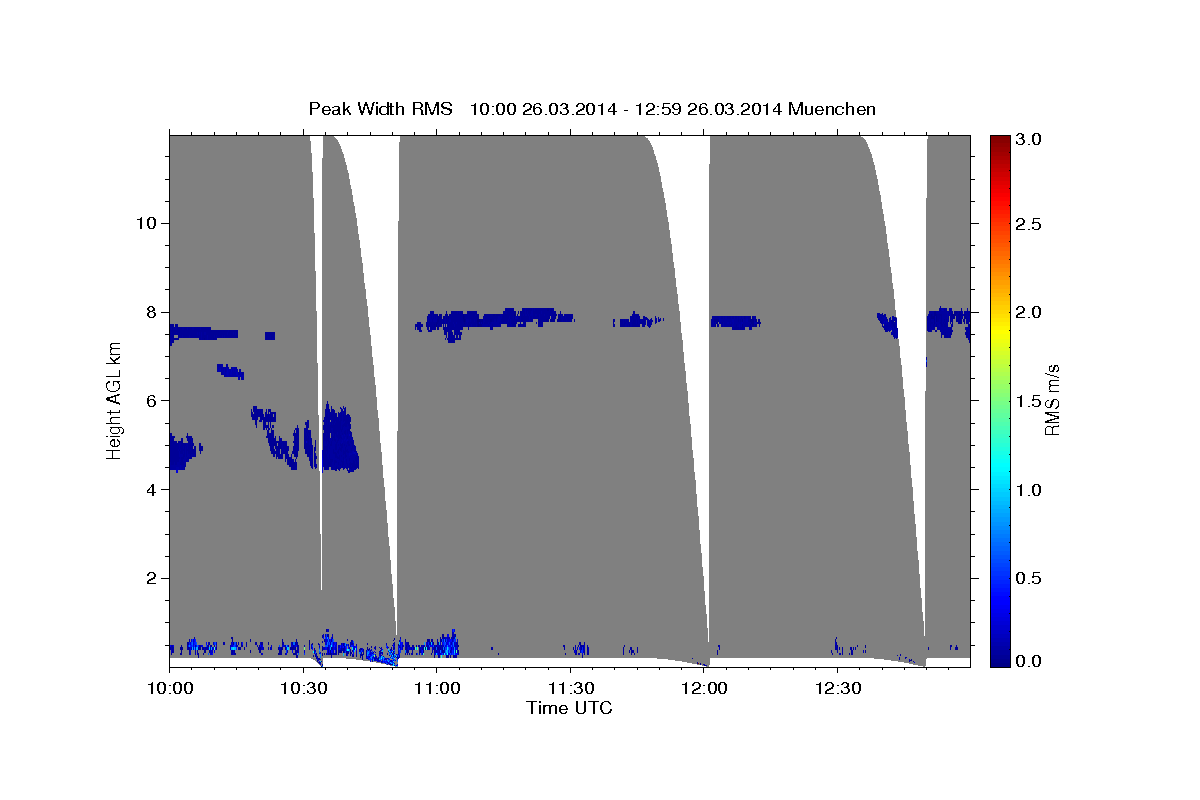This screenshot has width=1200, height=800.
Task: Click the colorbar value 0.0
Action: tap(1031, 662)
